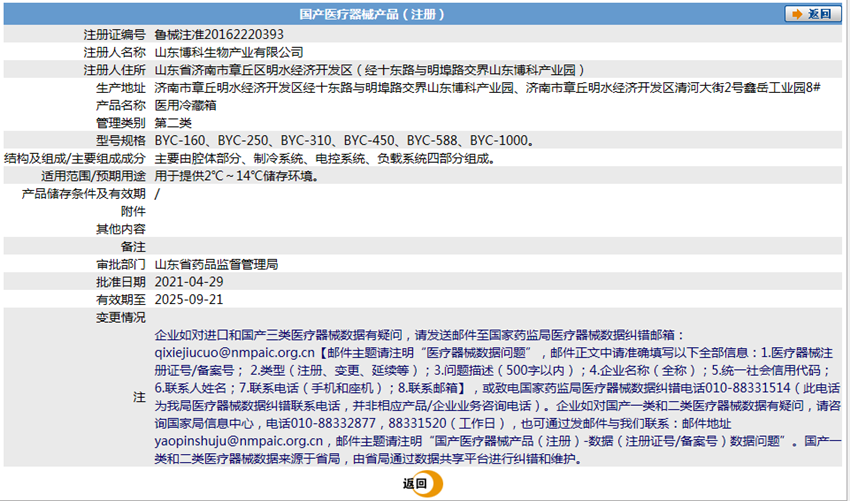Click the 注册人住所 address value
The image size is (850, 501).
pos(370,70)
